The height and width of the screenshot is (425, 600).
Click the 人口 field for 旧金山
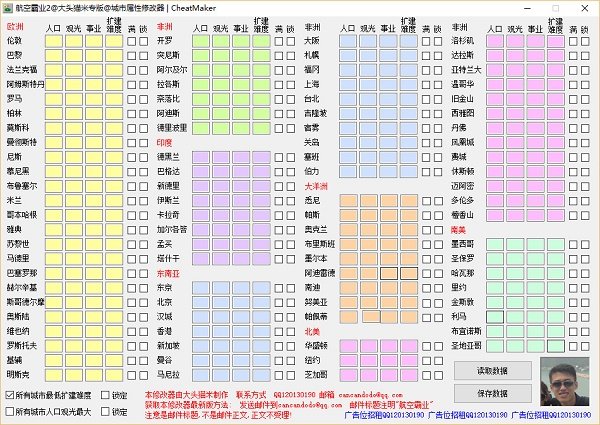[495, 99]
